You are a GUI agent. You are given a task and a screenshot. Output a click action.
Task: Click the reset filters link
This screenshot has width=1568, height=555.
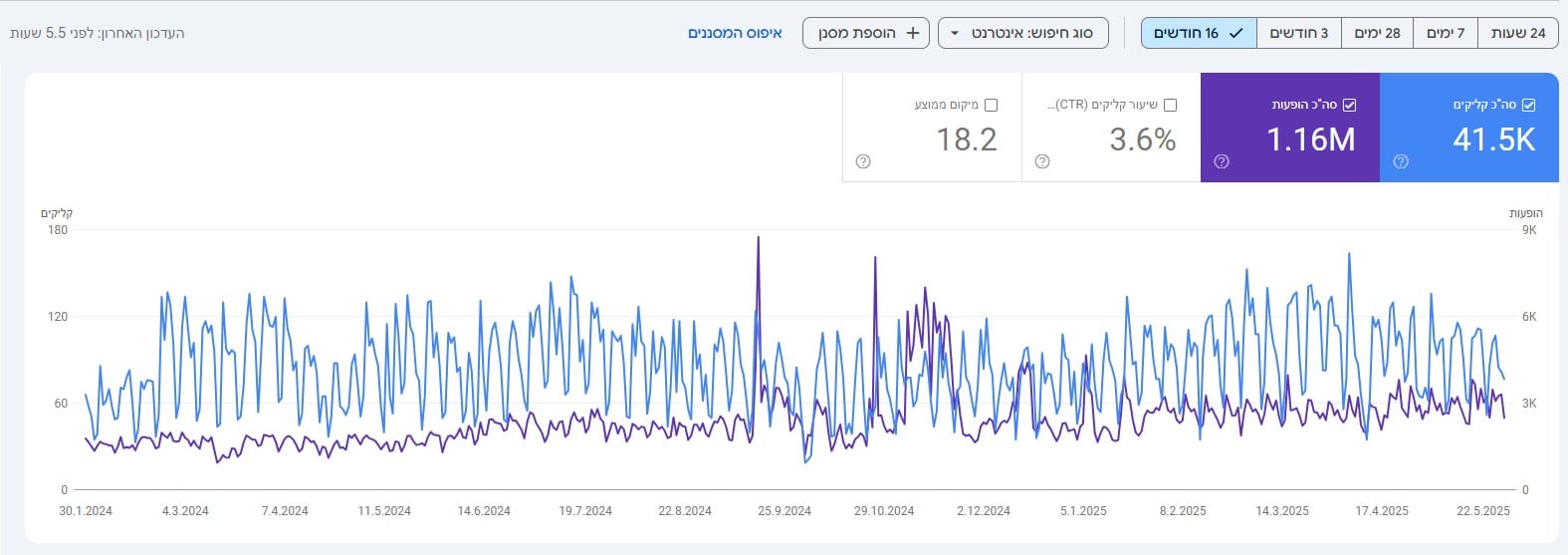[735, 33]
